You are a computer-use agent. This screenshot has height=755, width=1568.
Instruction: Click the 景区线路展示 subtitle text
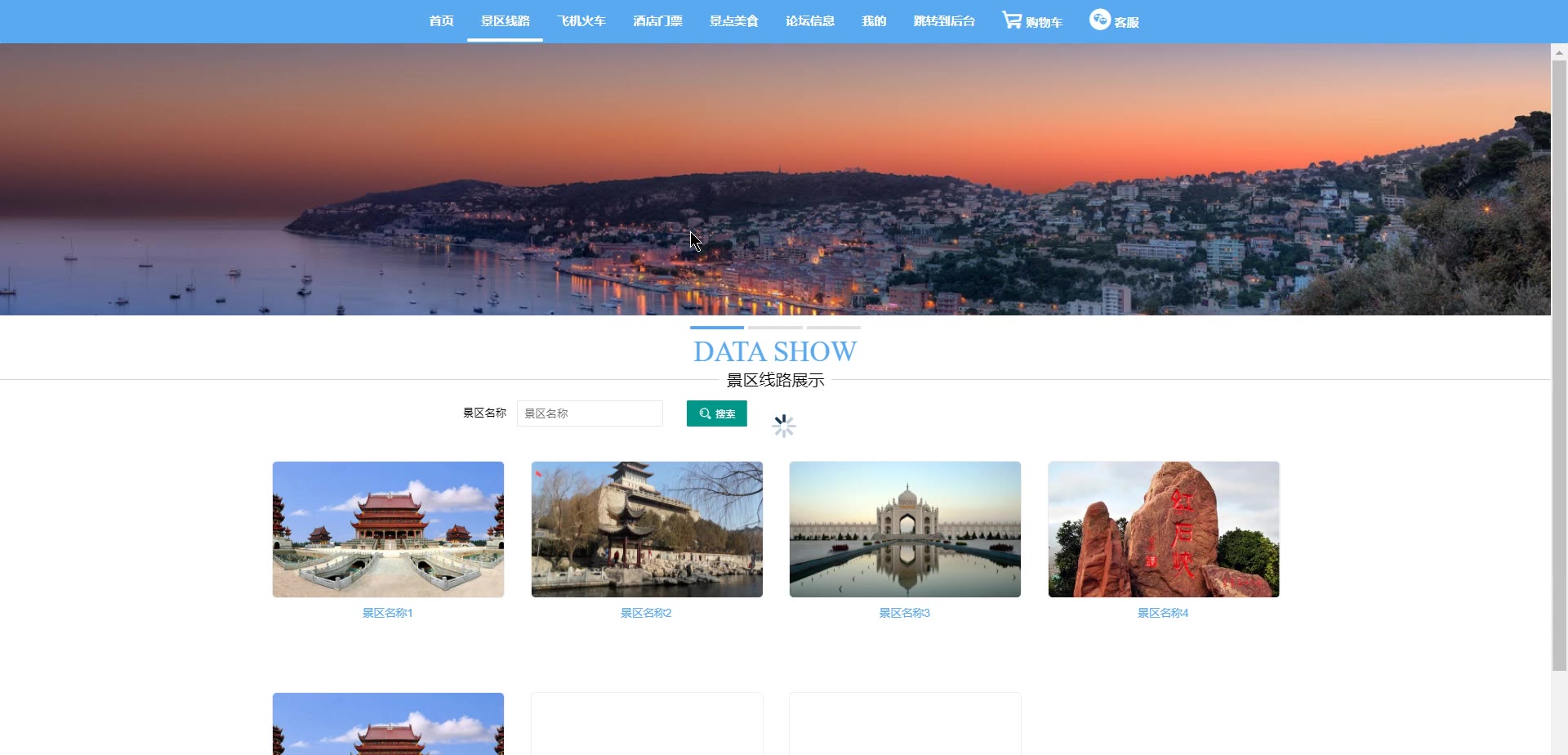coord(775,380)
